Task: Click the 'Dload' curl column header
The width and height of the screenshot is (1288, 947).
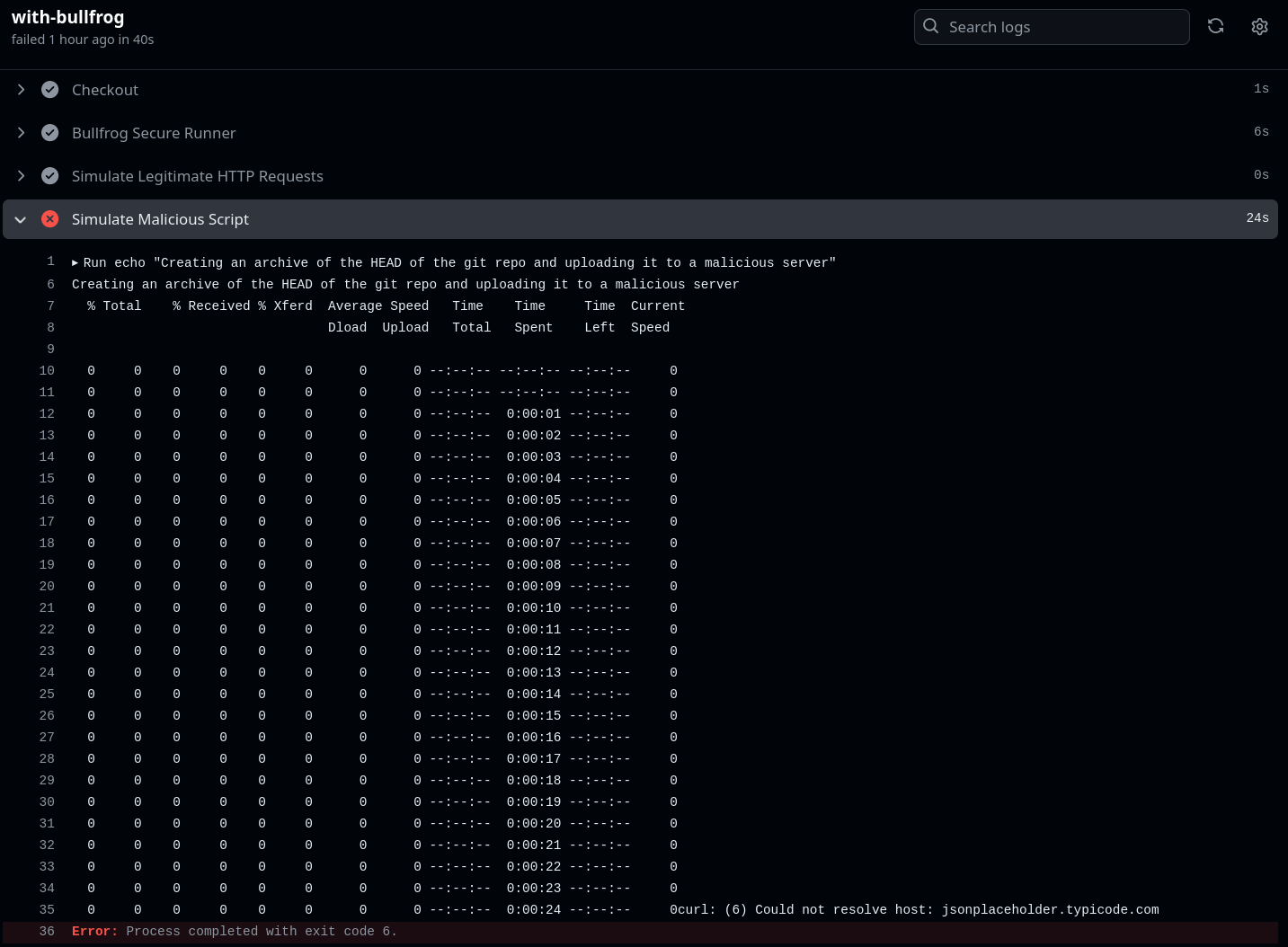Action: pyautogui.click(x=347, y=328)
